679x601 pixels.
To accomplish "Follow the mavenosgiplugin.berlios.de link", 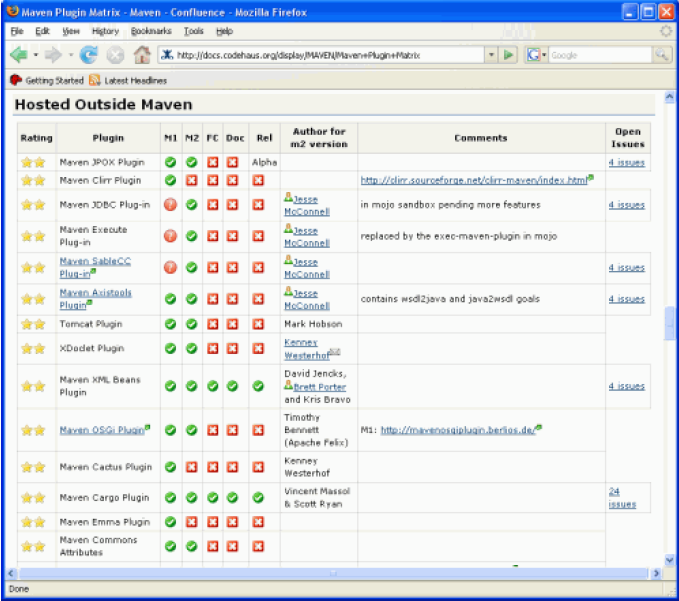I will [x=458, y=430].
